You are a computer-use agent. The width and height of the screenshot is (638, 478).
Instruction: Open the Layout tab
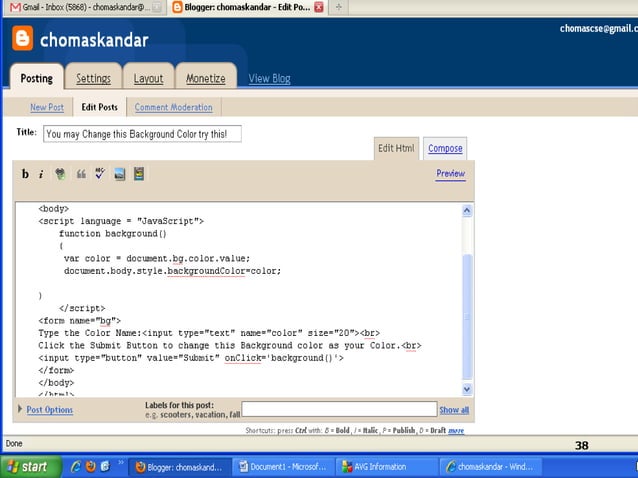148,78
